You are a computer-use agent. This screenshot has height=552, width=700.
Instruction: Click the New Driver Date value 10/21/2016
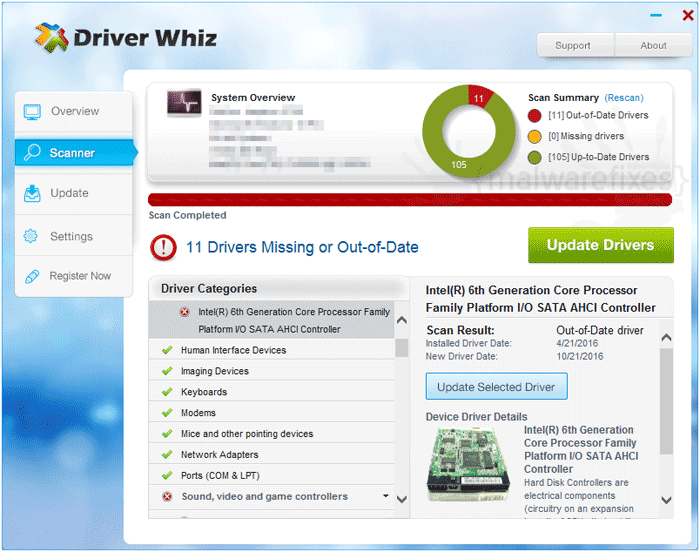point(579,356)
